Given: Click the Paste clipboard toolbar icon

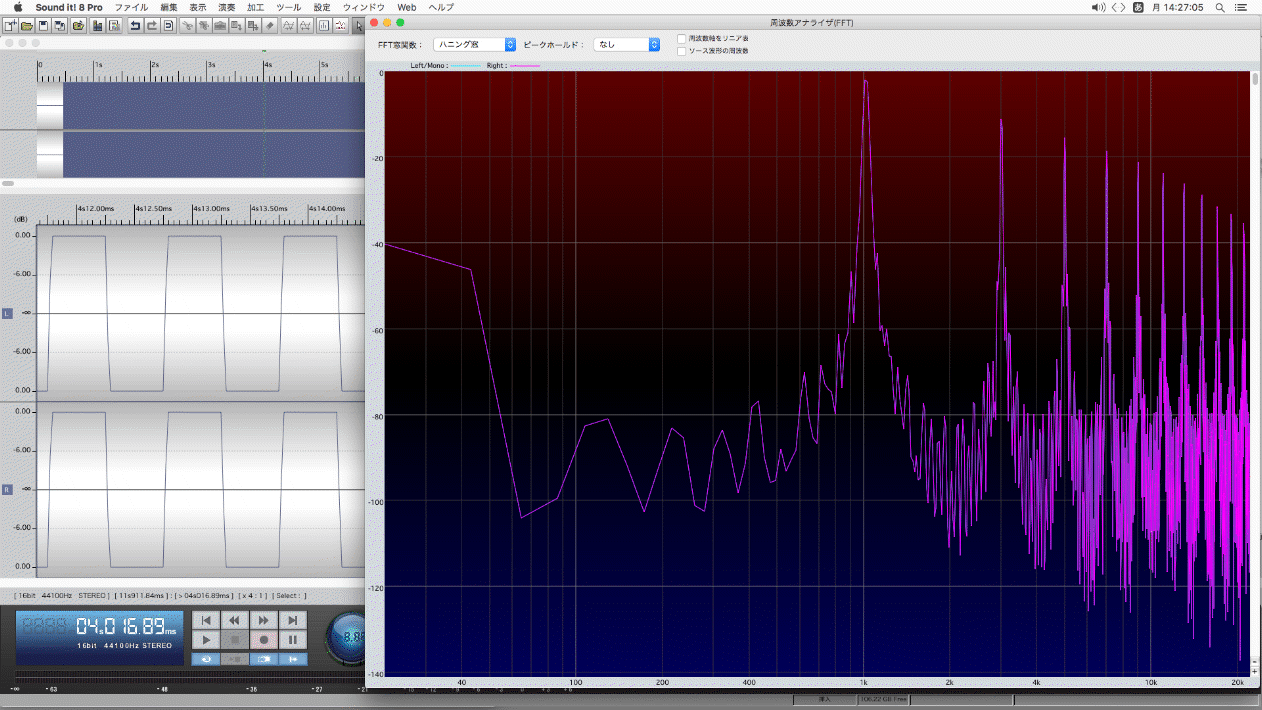Looking at the screenshot, I should 220,24.
